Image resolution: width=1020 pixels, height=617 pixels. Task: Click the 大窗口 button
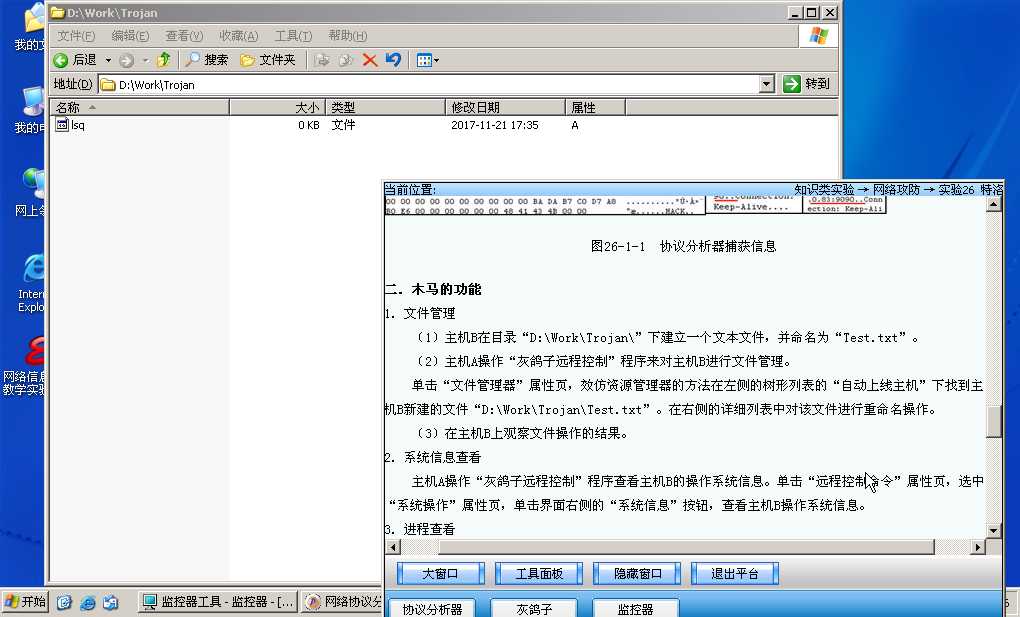pyautogui.click(x=440, y=574)
